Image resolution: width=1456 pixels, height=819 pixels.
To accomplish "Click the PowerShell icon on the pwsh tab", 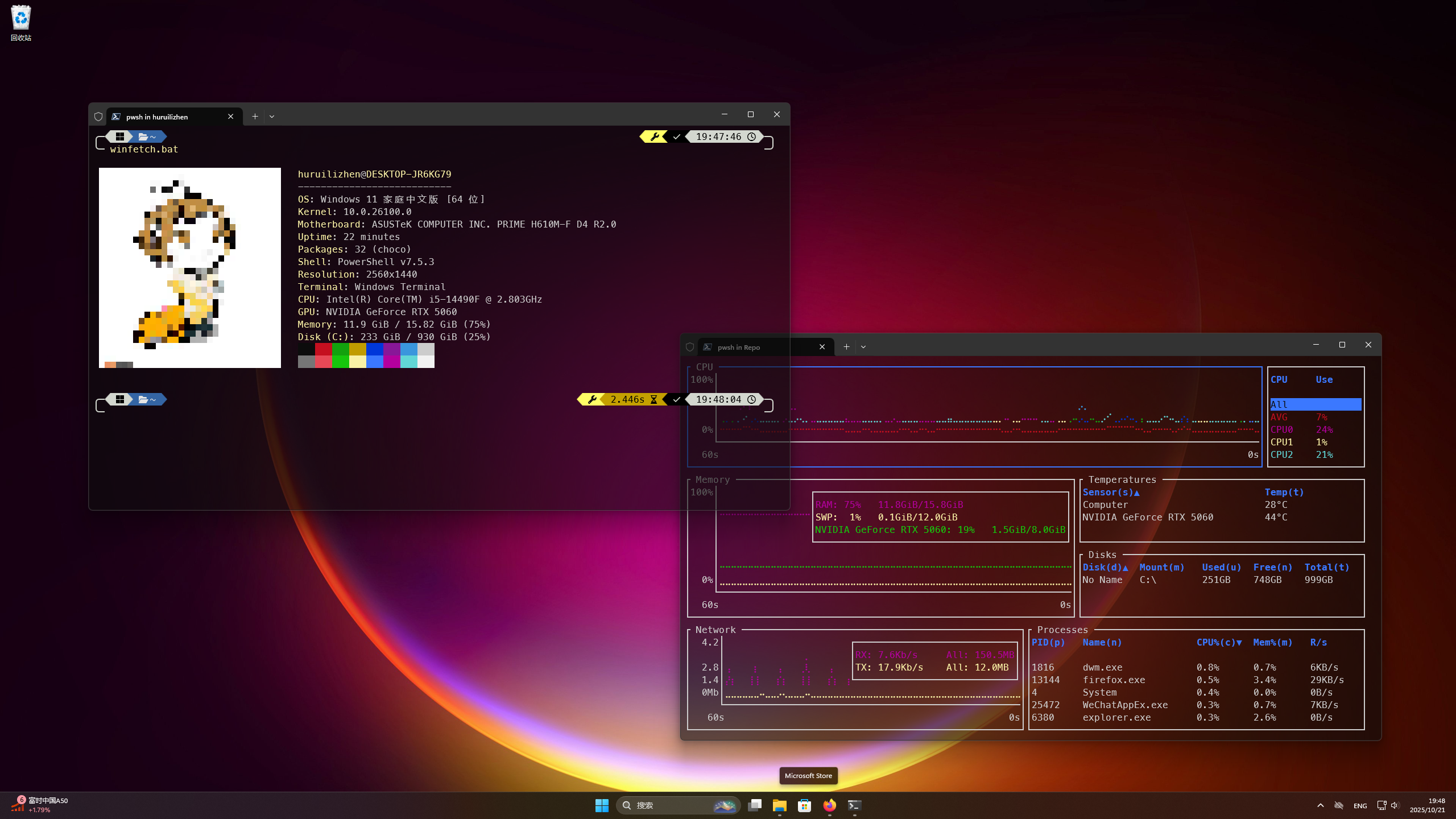I will point(116,117).
